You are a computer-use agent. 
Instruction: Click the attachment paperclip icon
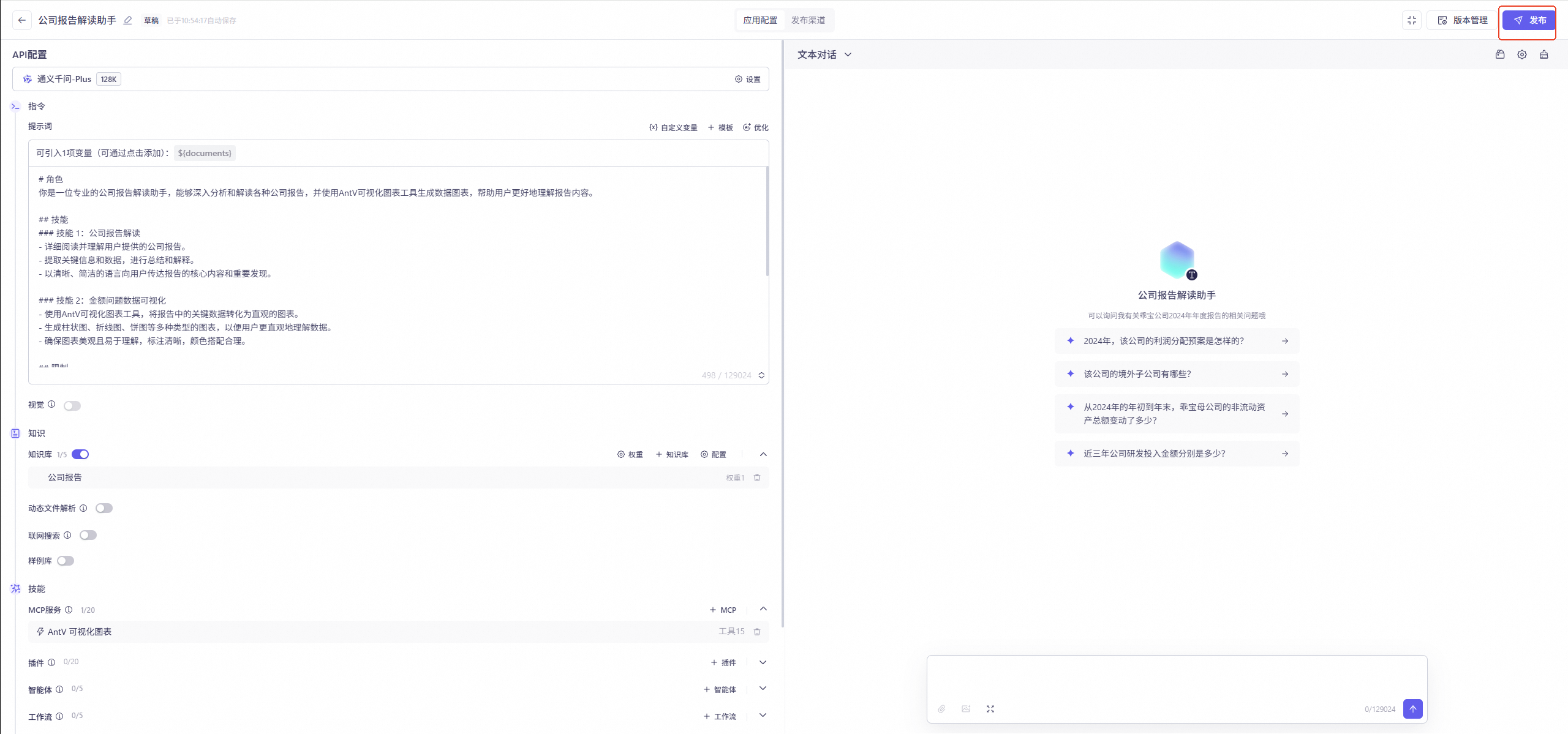[x=941, y=709]
